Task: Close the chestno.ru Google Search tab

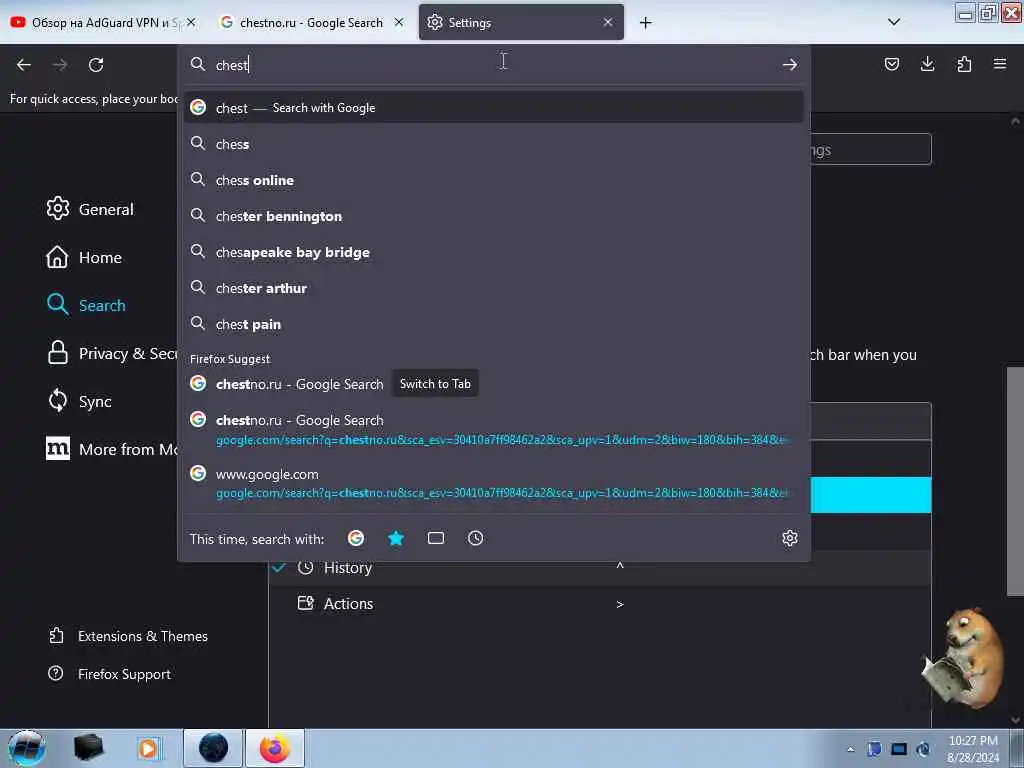Action: pos(399,22)
